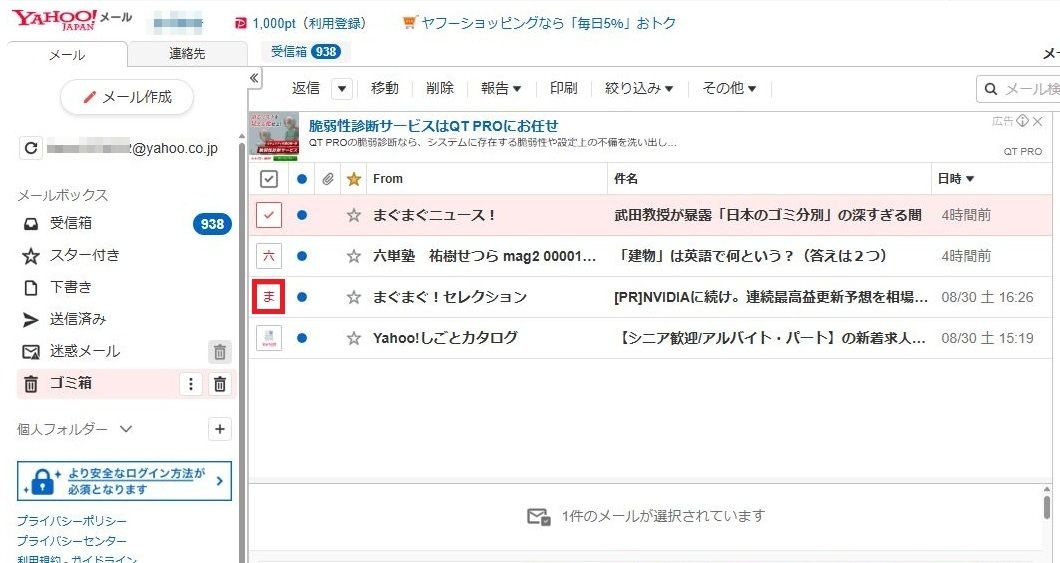This screenshot has width=1060, height=563.
Task: Toggle the select-all checkbox in the header
Action: click(268, 179)
